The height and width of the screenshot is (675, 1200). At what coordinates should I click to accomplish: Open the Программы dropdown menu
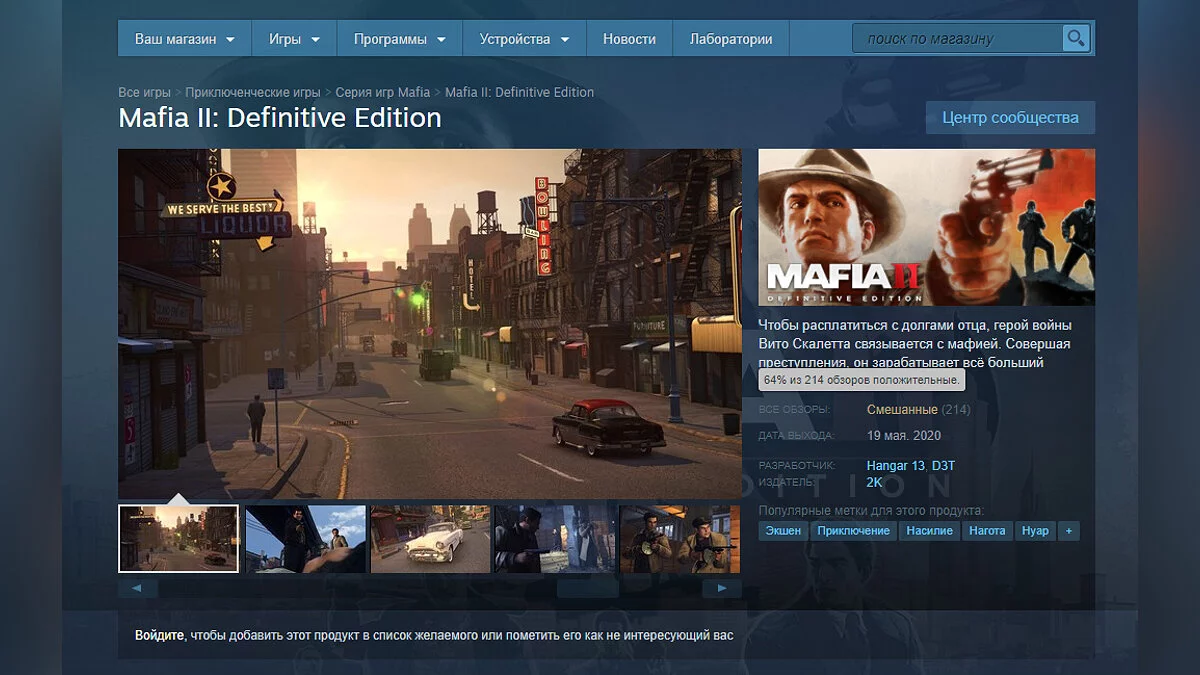click(x=399, y=39)
